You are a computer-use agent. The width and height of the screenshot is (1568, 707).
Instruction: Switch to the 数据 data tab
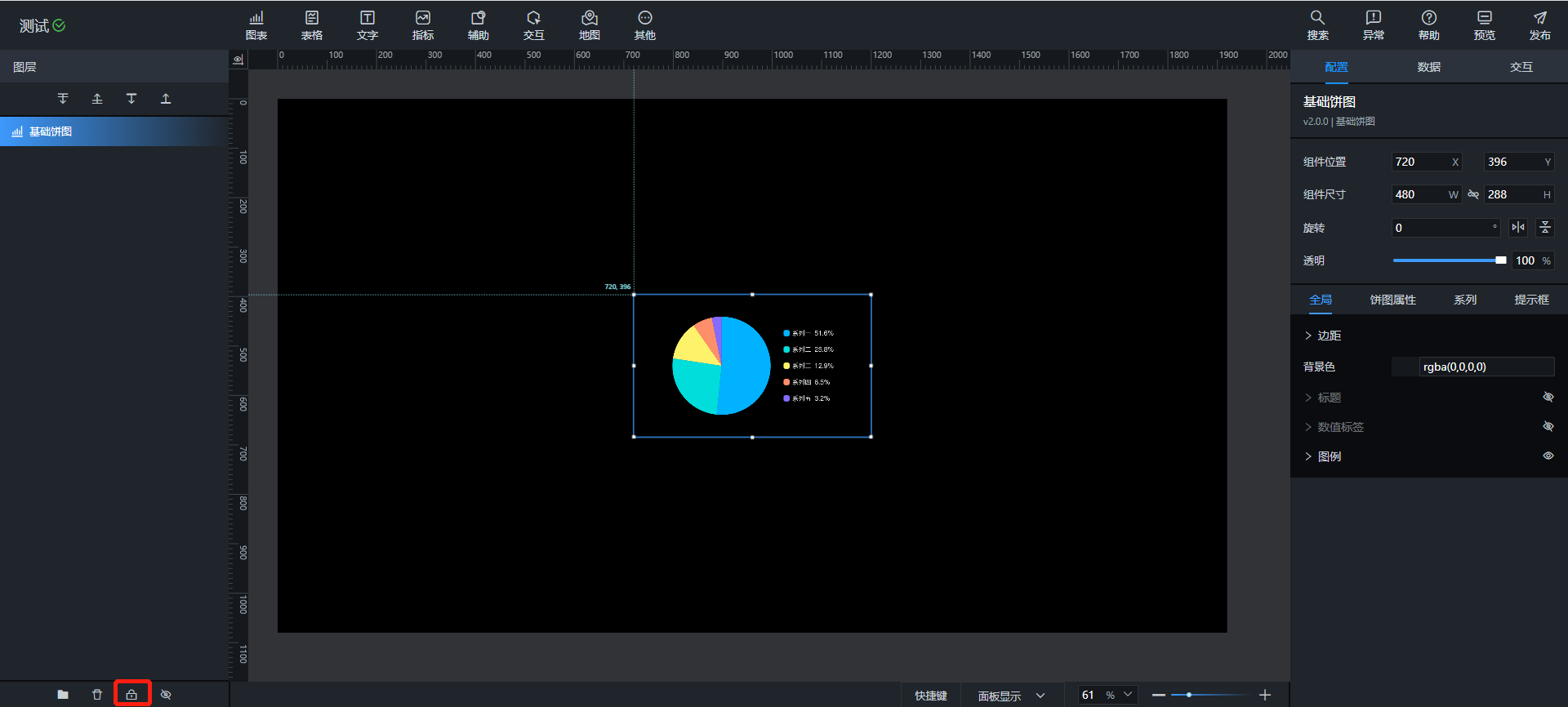tap(1428, 67)
